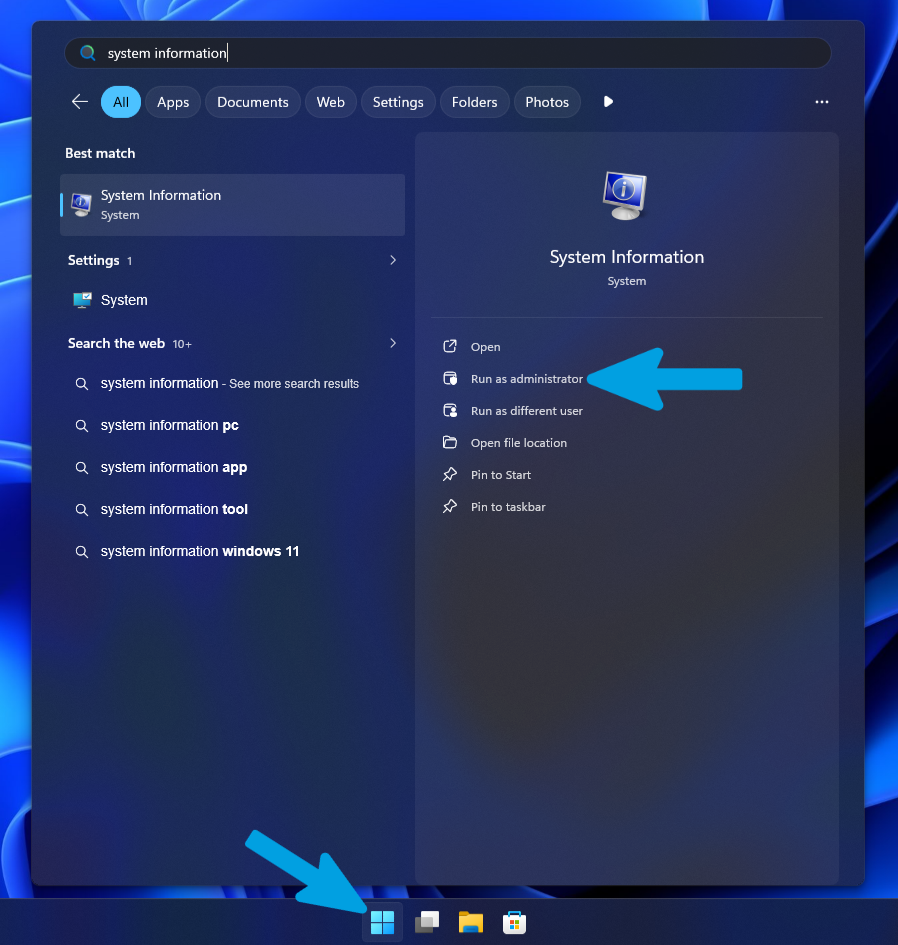The image size is (898, 945).
Task: Click the search magnifier icon in search box
Action: [88, 53]
